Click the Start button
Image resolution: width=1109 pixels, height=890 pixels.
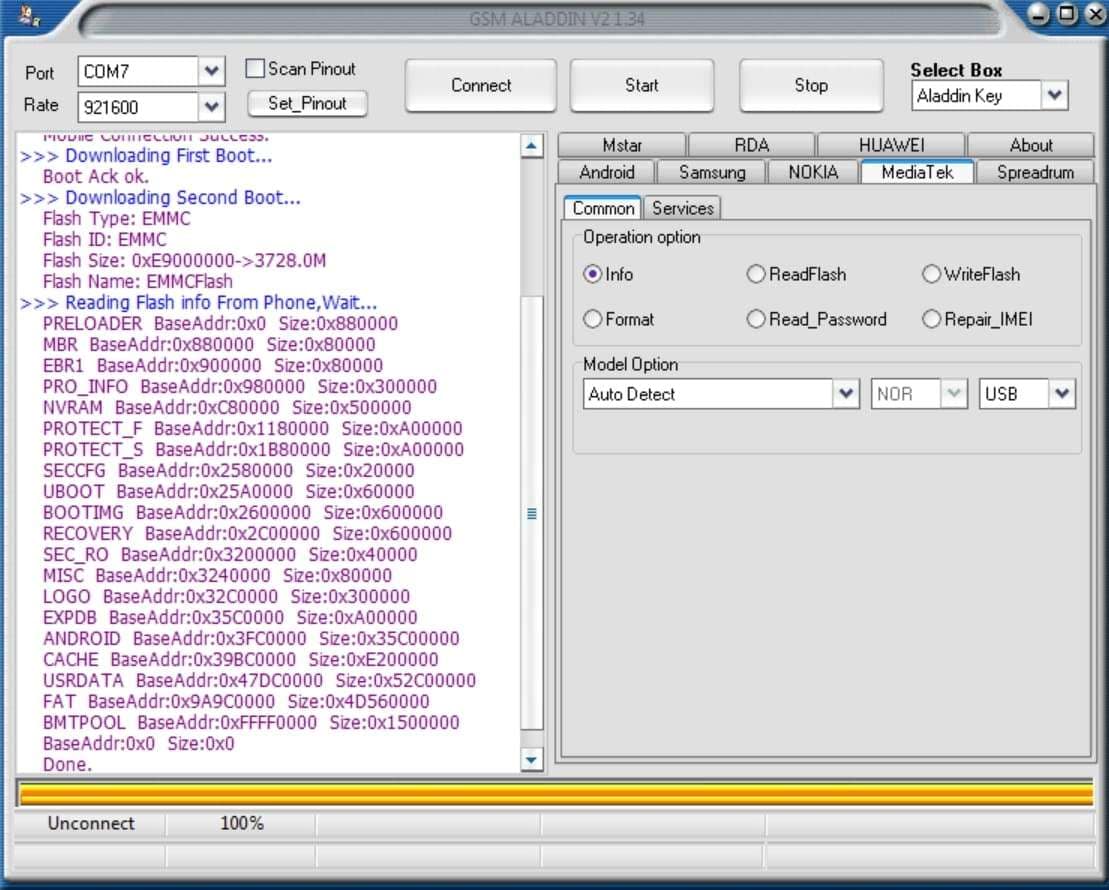tap(641, 86)
